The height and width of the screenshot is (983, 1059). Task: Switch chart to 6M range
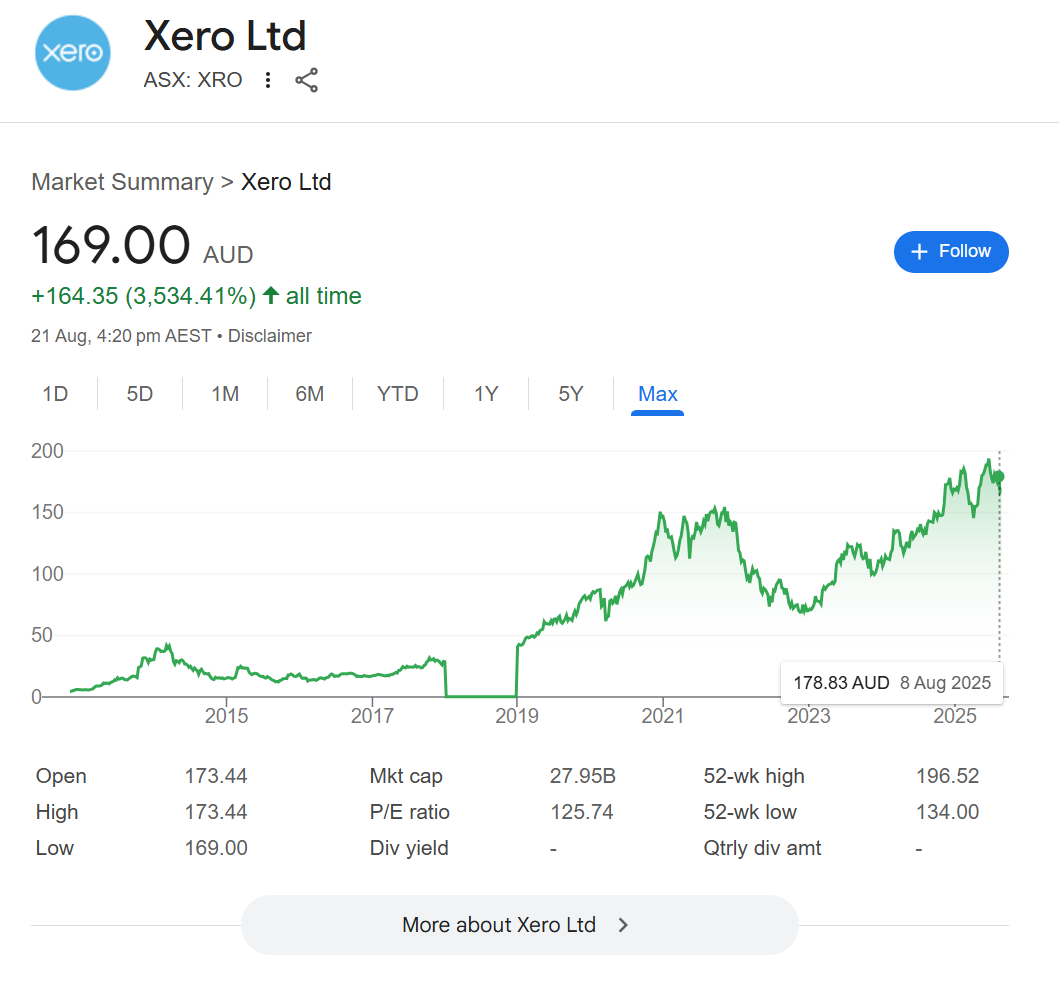pyautogui.click(x=310, y=394)
